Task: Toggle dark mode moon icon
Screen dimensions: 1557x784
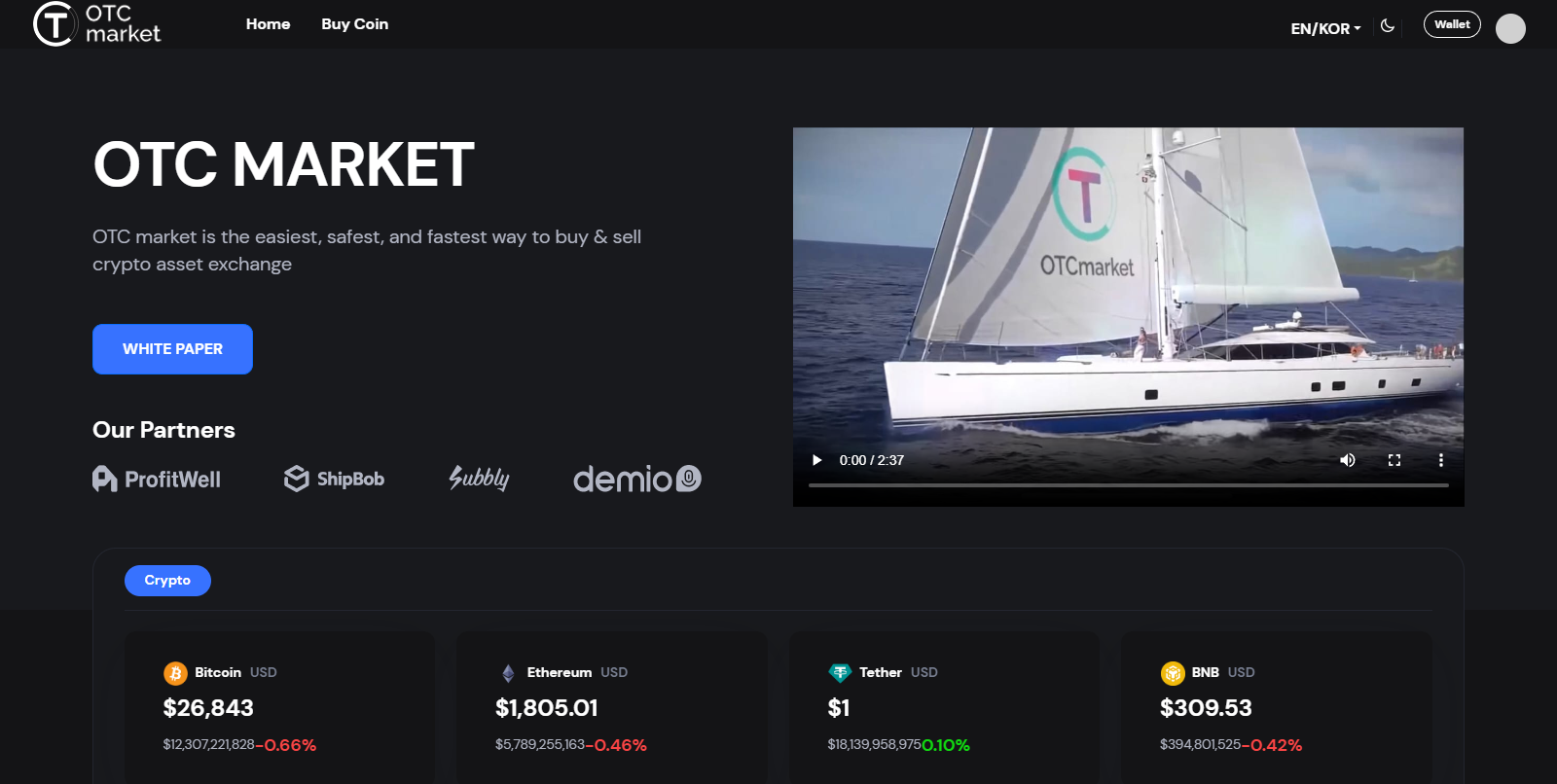Action: 1388,26
